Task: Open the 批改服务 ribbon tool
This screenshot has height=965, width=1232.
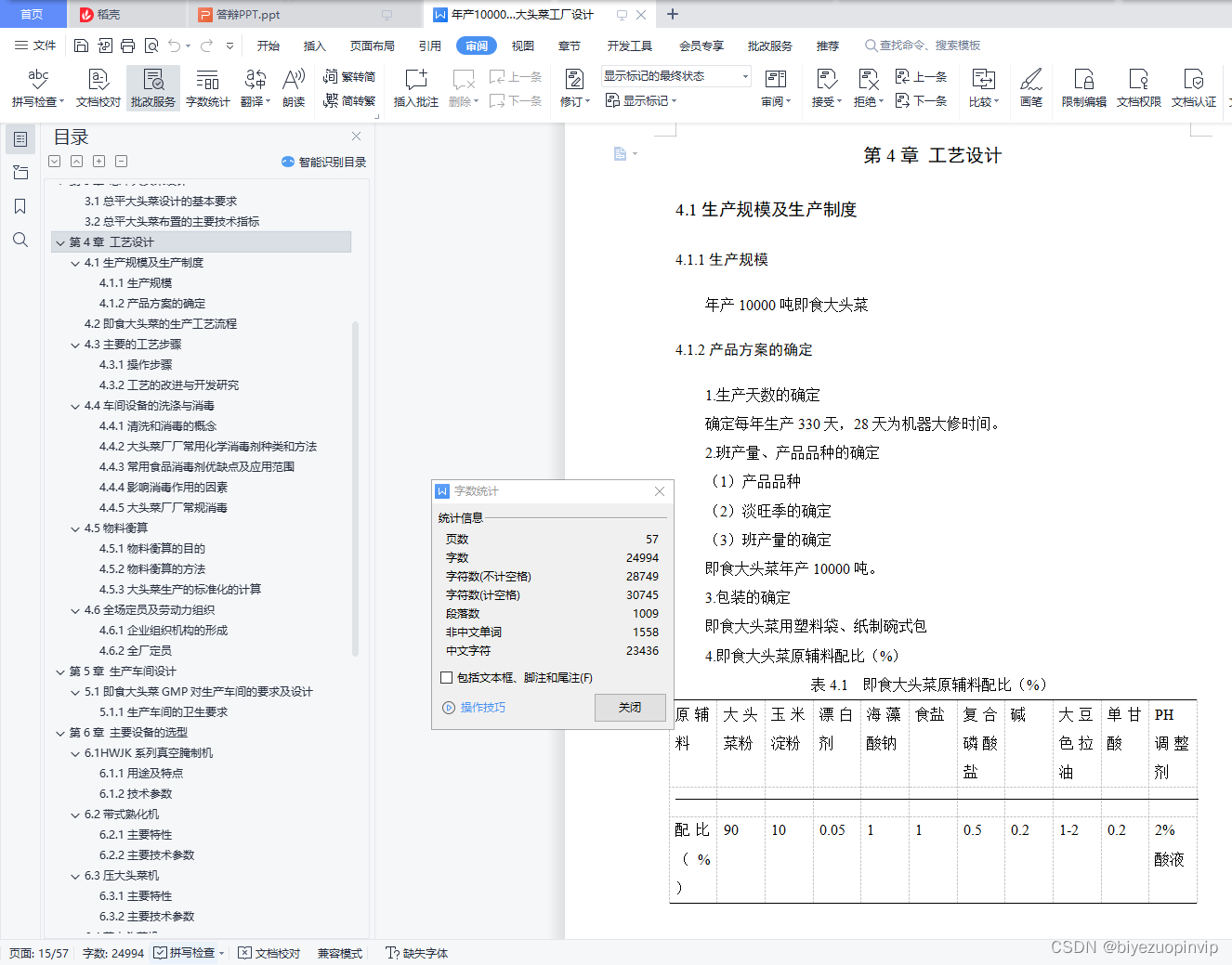Action: pos(153,88)
